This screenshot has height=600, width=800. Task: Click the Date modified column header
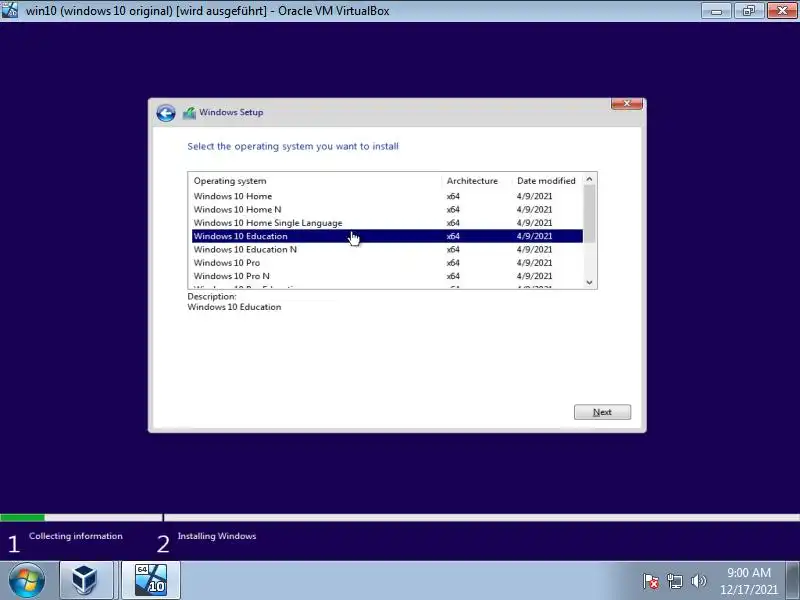[546, 181]
